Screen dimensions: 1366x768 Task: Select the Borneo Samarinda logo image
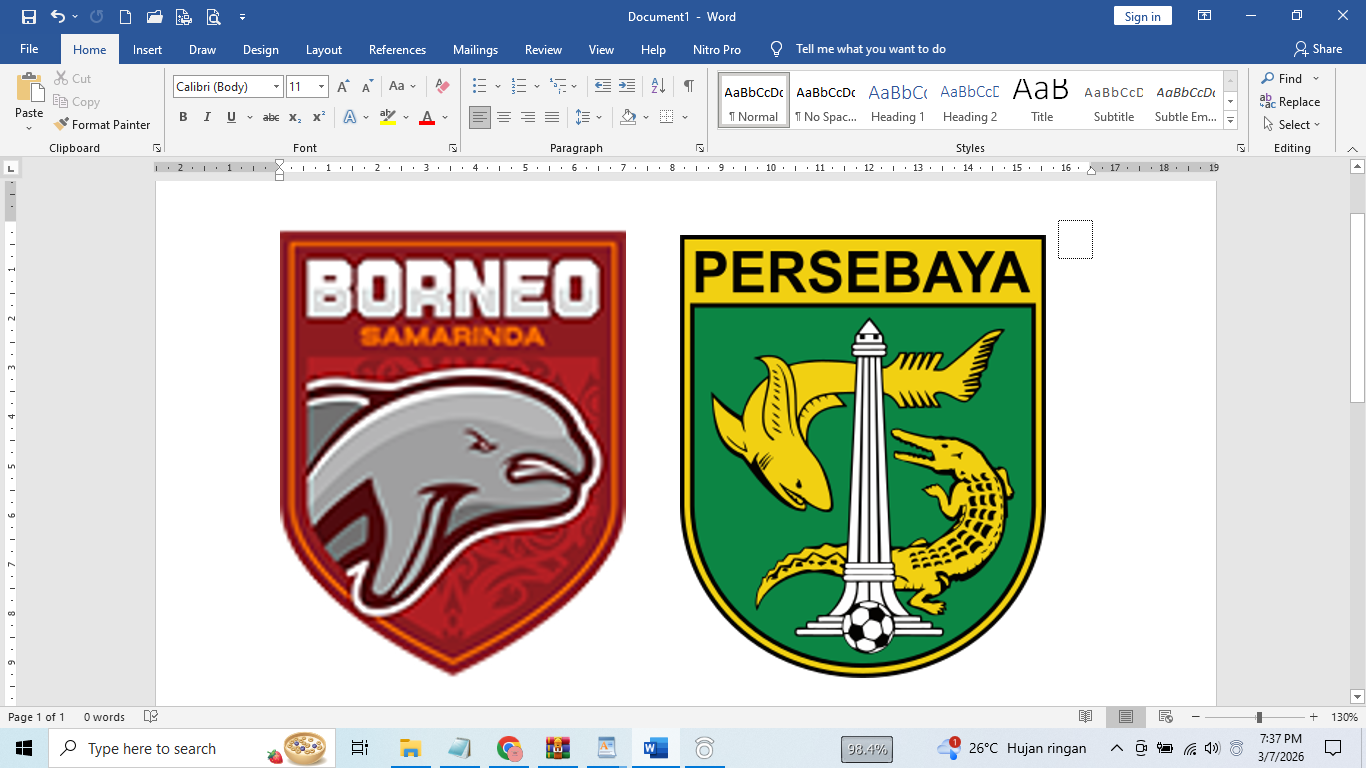click(x=453, y=453)
